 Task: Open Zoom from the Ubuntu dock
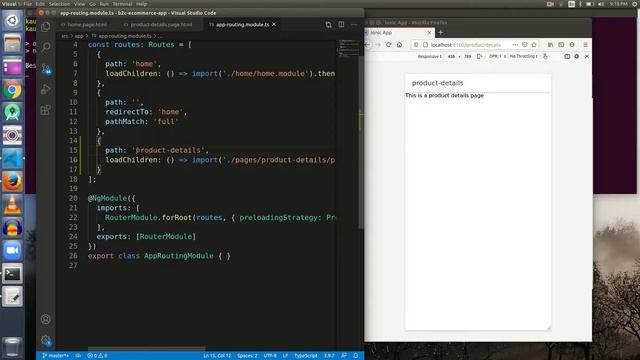coord(12,250)
